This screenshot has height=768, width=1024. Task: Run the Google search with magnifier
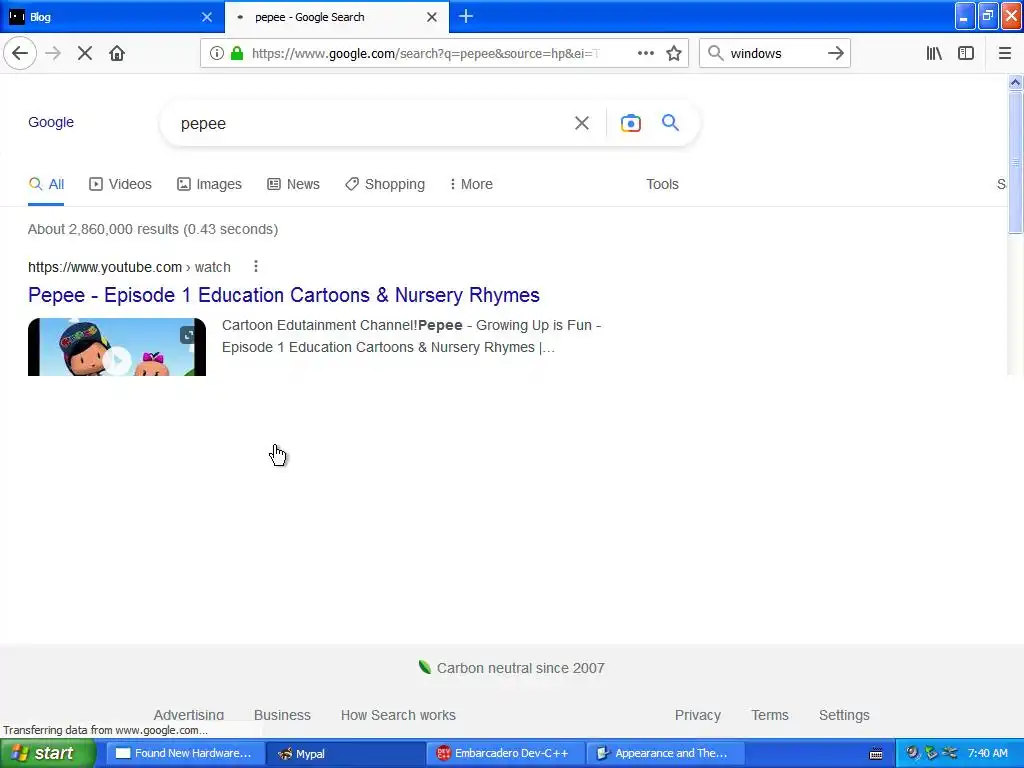click(670, 122)
